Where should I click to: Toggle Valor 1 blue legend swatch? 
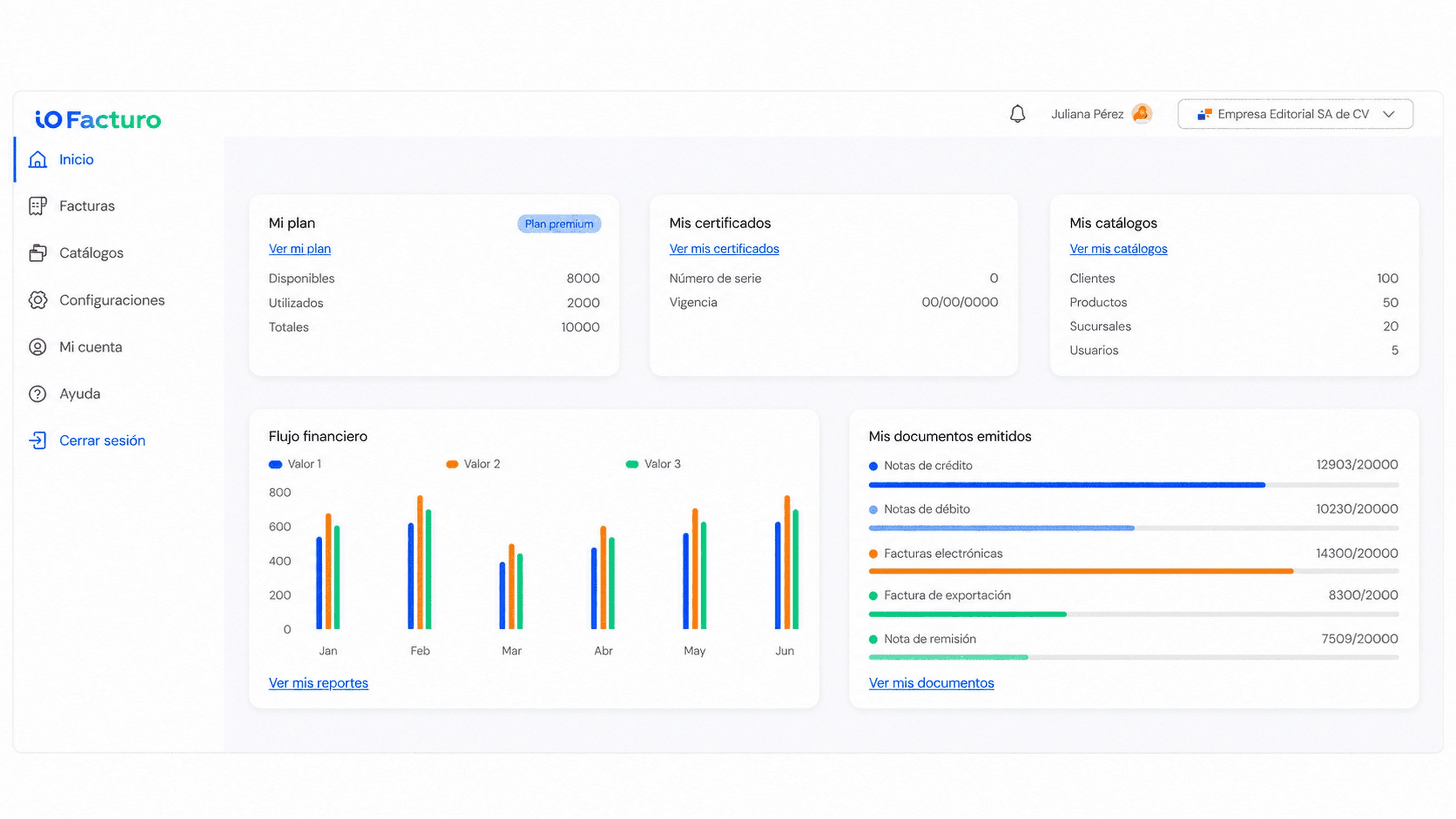click(275, 464)
